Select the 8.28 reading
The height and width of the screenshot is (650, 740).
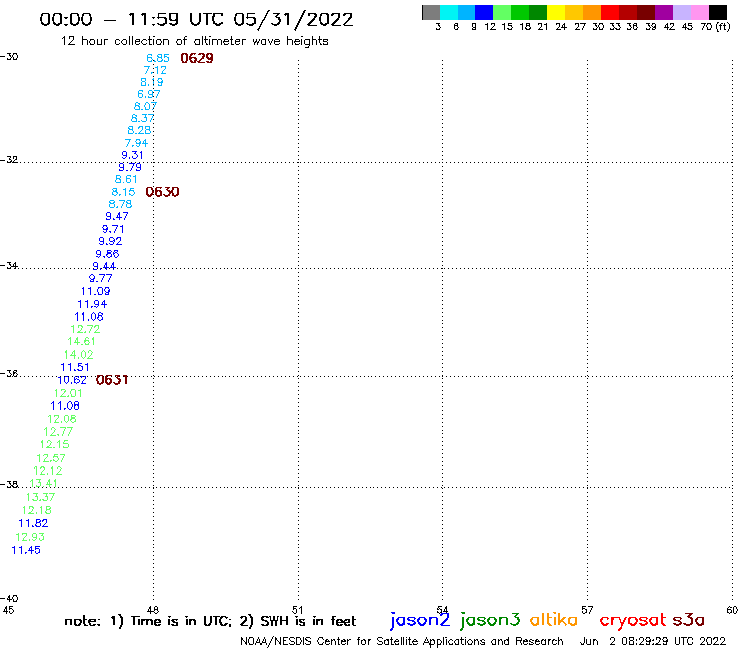(x=139, y=130)
